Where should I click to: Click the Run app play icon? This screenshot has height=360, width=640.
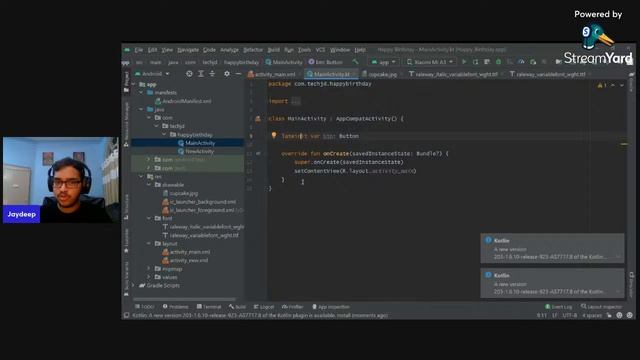[464, 62]
